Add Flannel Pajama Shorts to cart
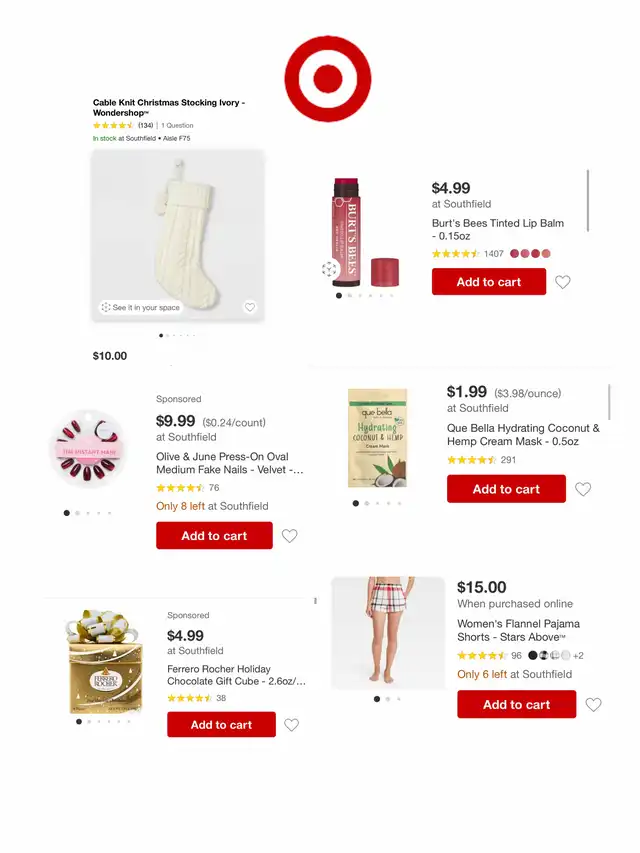 516,704
